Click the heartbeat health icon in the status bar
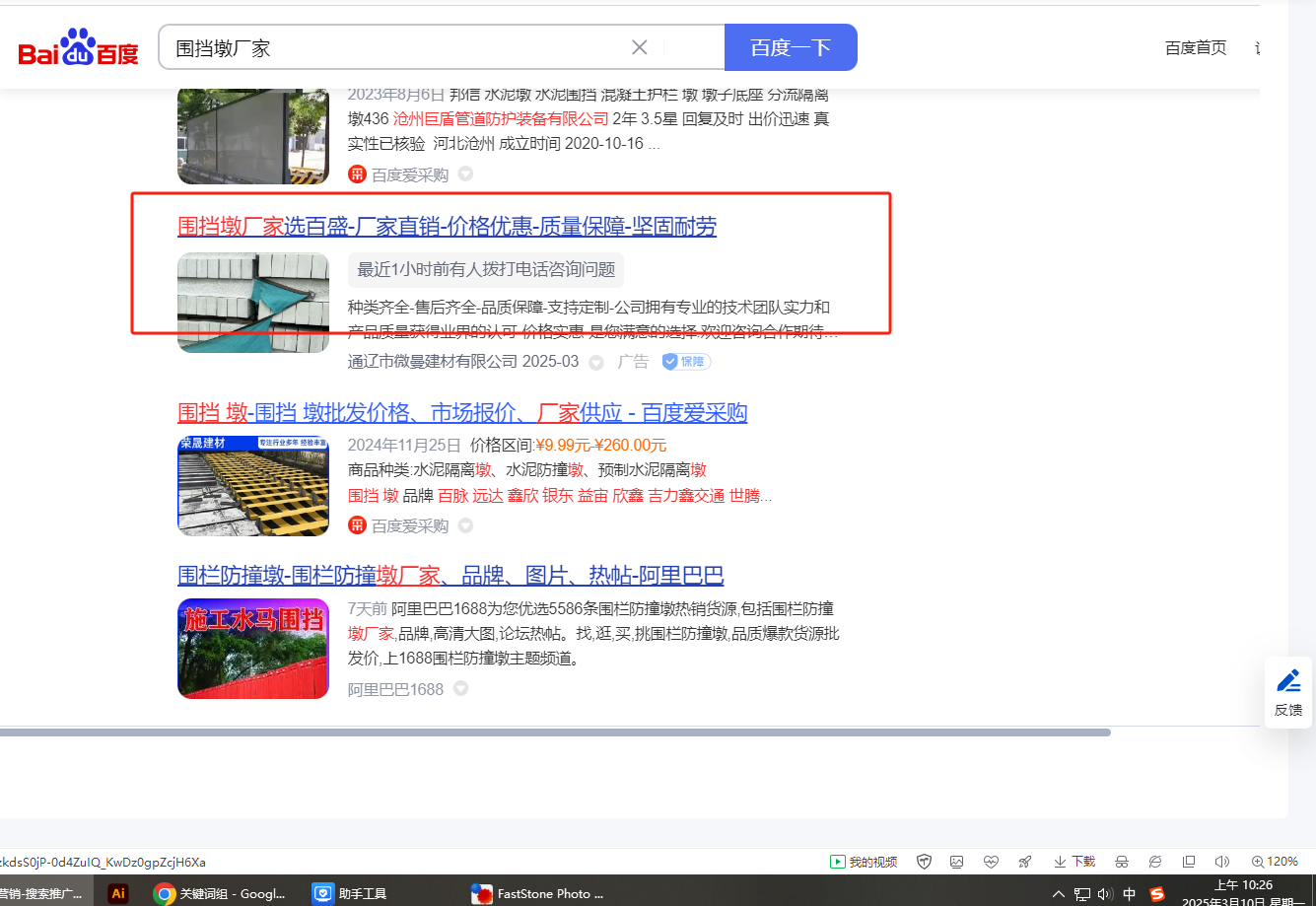This screenshot has height=906, width=1316. [991, 862]
